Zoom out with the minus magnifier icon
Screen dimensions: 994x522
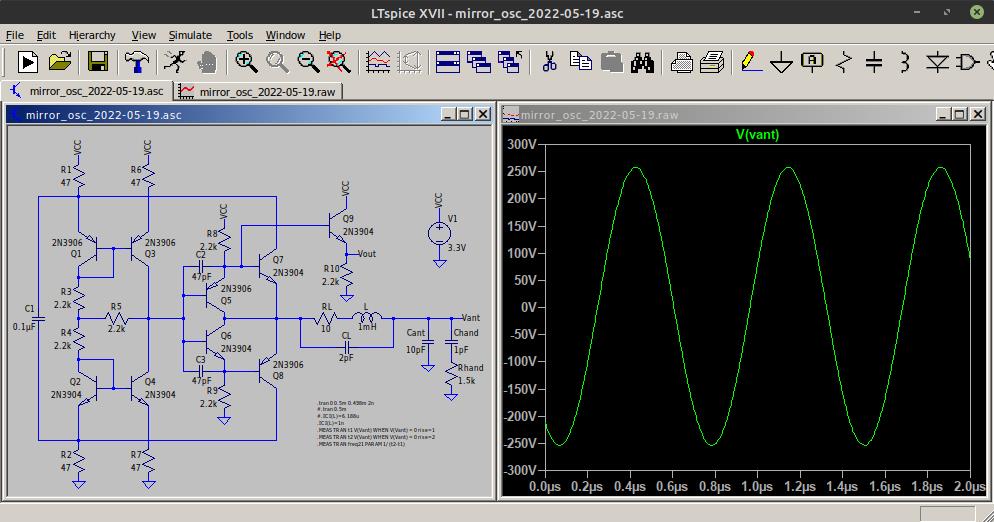coord(308,62)
